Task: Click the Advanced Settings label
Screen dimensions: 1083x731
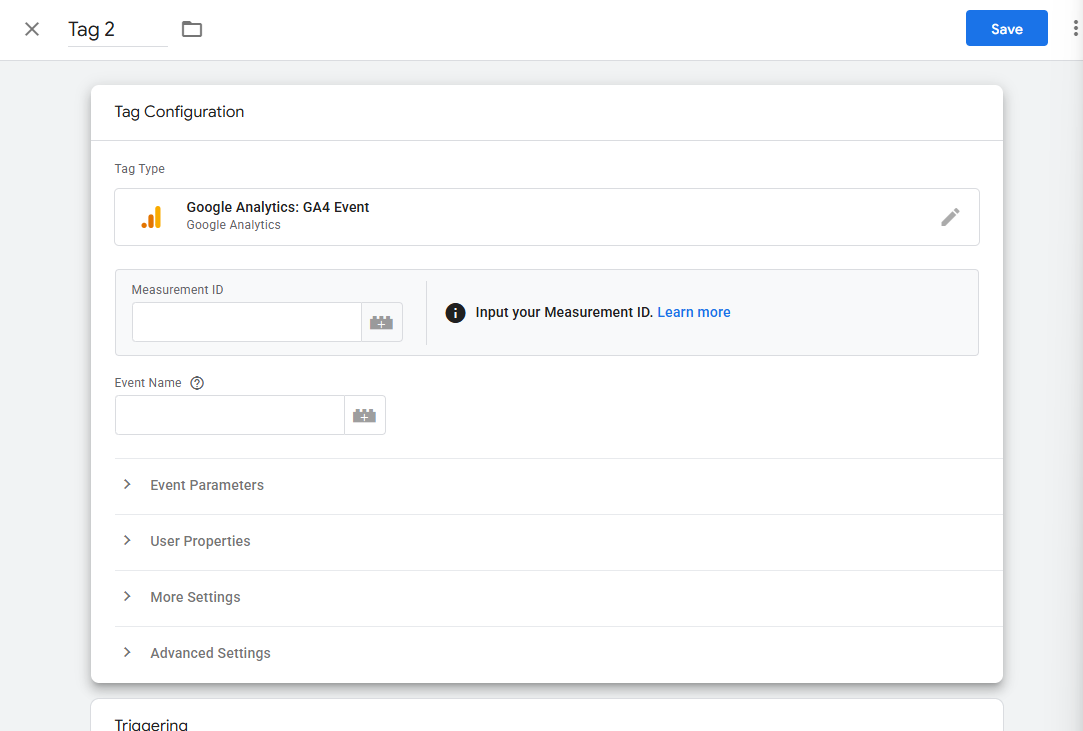Action: [211, 653]
